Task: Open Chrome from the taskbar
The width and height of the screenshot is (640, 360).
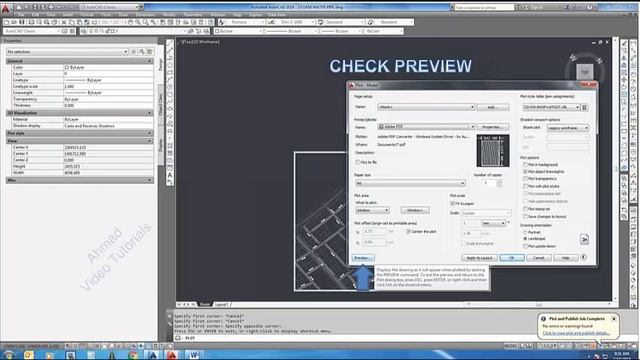Action: (133, 355)
